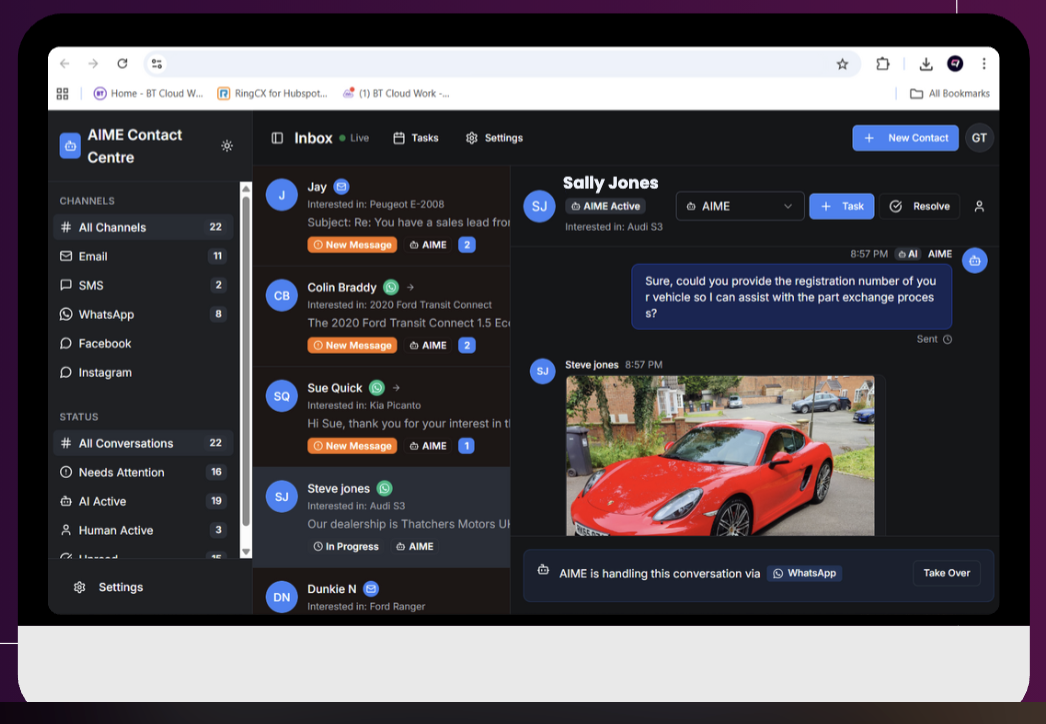Click the browser downloads icon
This screenshot has width=1046, height=724.
pyautogui.click(x=926, y=64)
